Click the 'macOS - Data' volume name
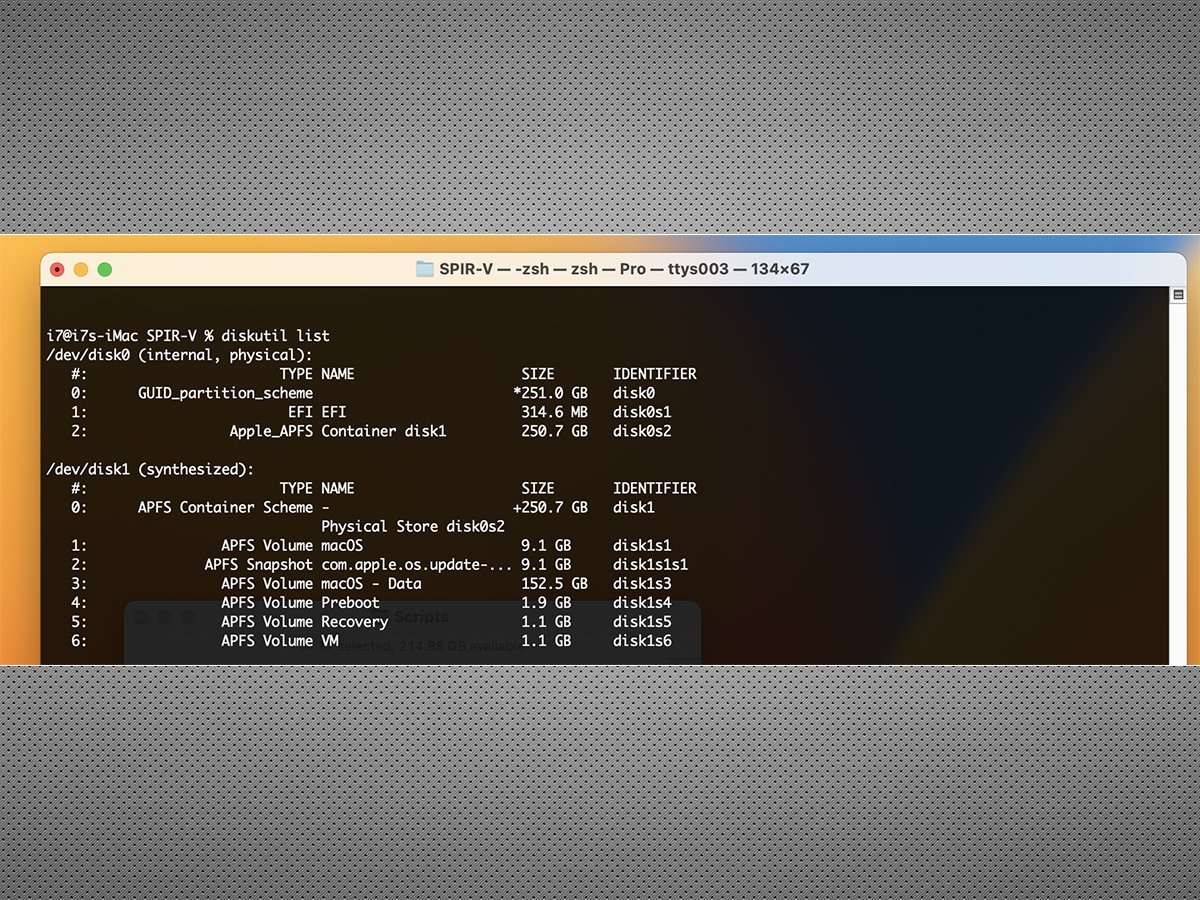 (x=371, y=583)
